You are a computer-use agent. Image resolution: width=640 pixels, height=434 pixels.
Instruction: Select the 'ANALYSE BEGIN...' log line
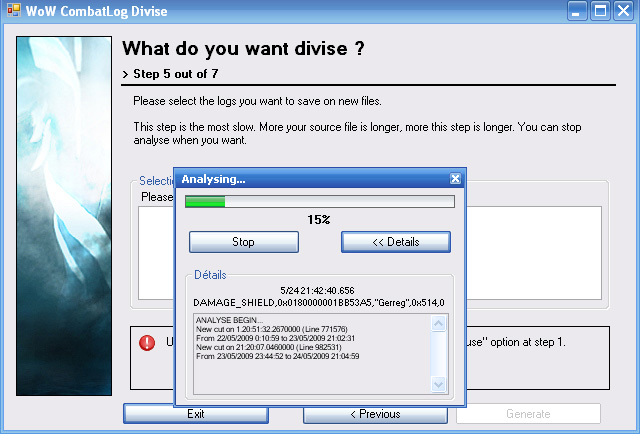(229, 320)
